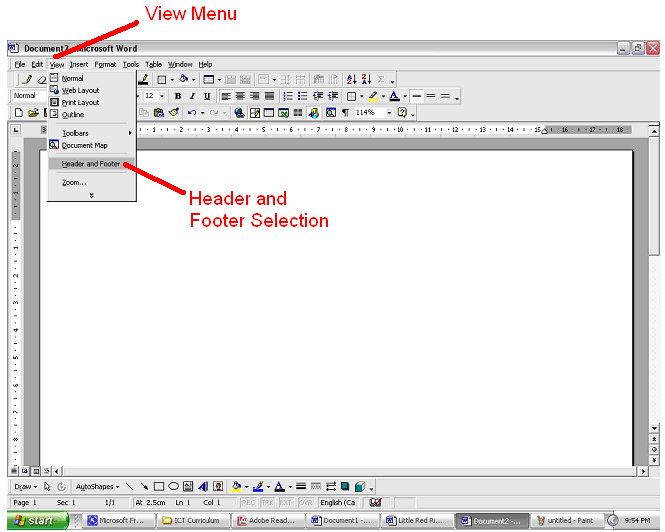Screen dimensions: 665x532
Task: Open a file with the folder icon
Action: coord(33,112)
